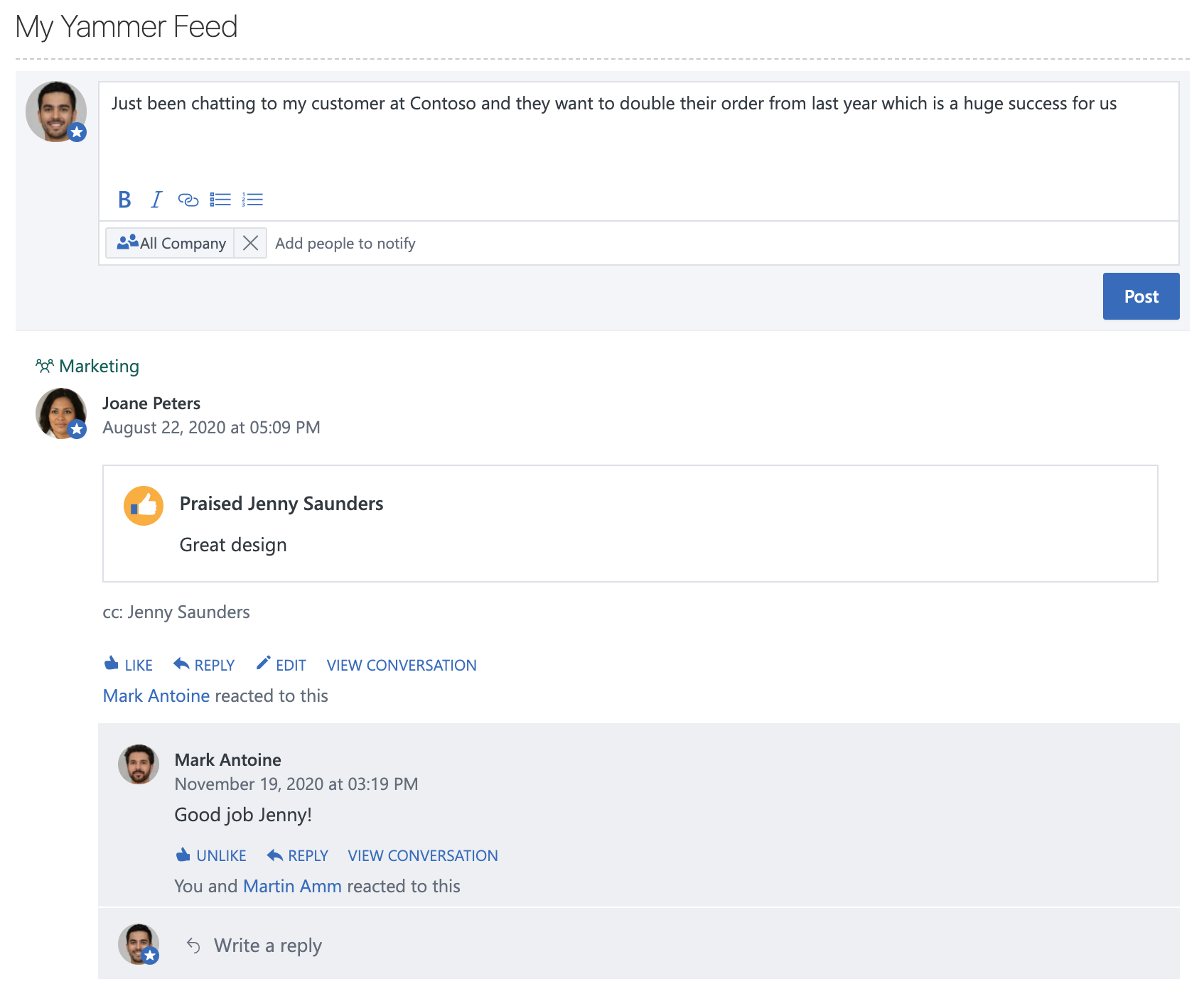Select the Praised Jenny Saunders heading
Screen dimensions: 1204x996
281,504
